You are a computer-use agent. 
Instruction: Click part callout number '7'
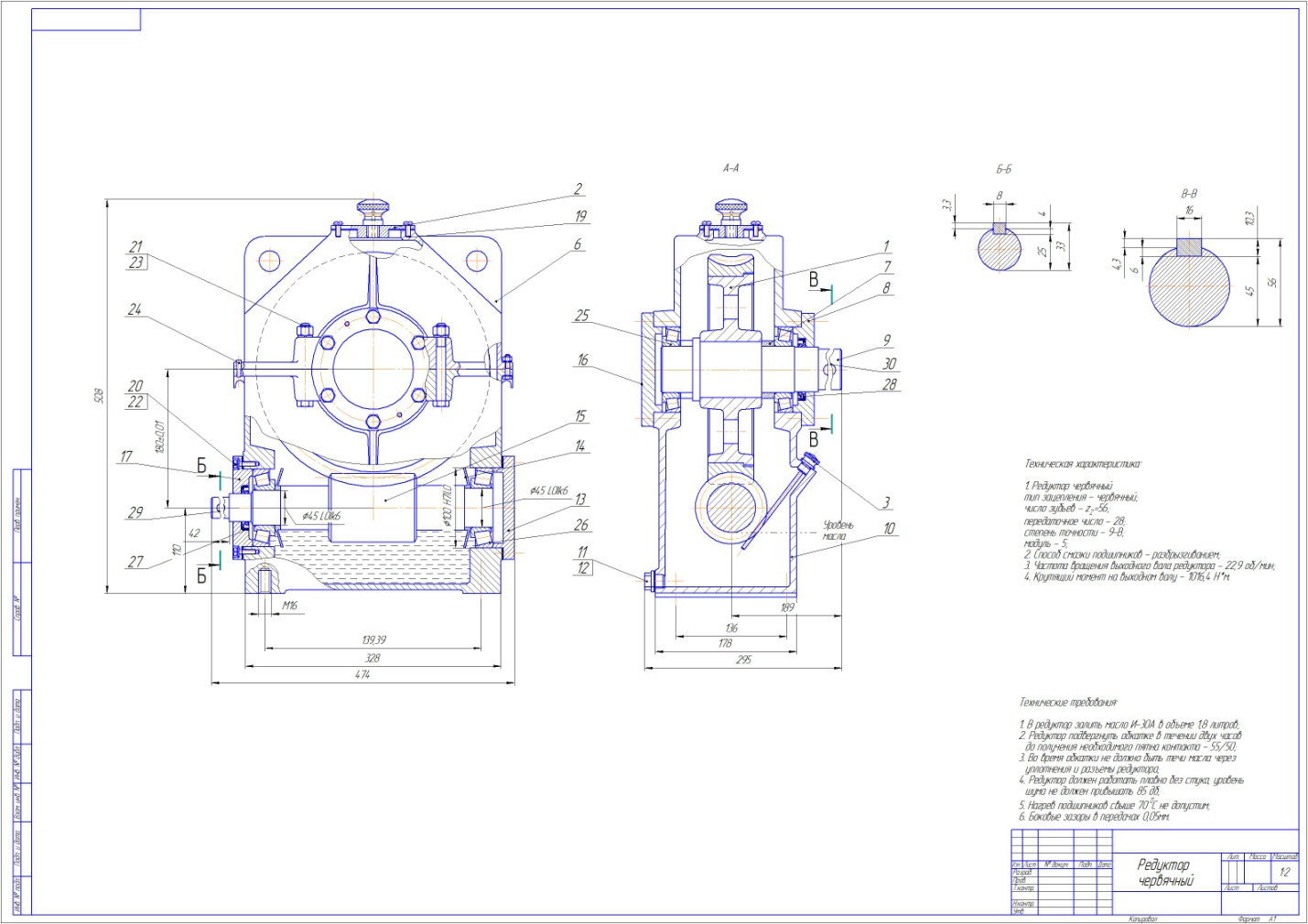(x=887, y=267)
